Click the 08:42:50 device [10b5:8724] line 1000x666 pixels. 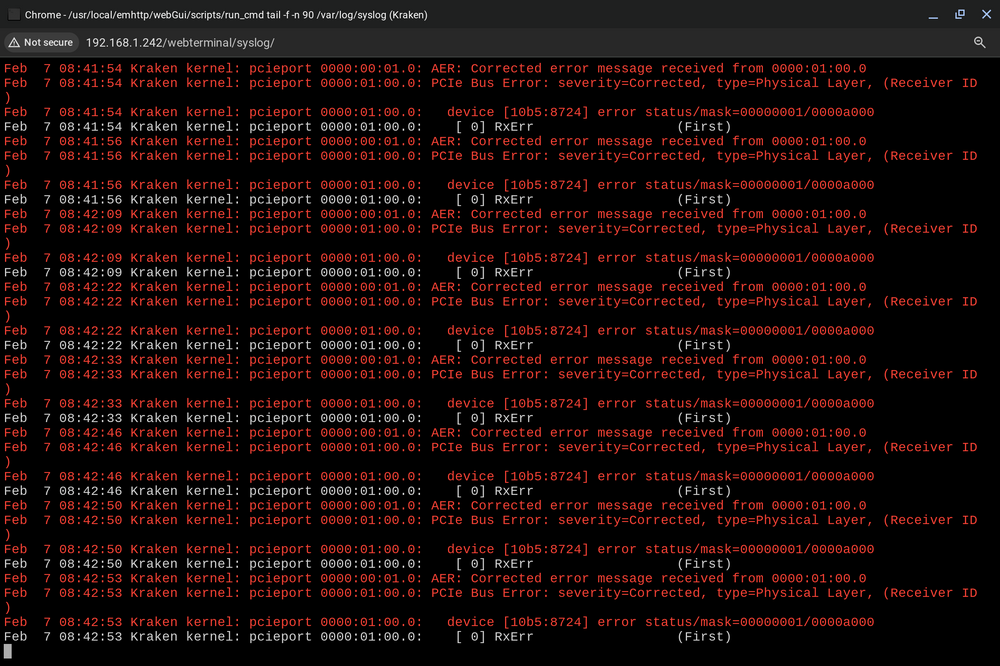point(439,549)
